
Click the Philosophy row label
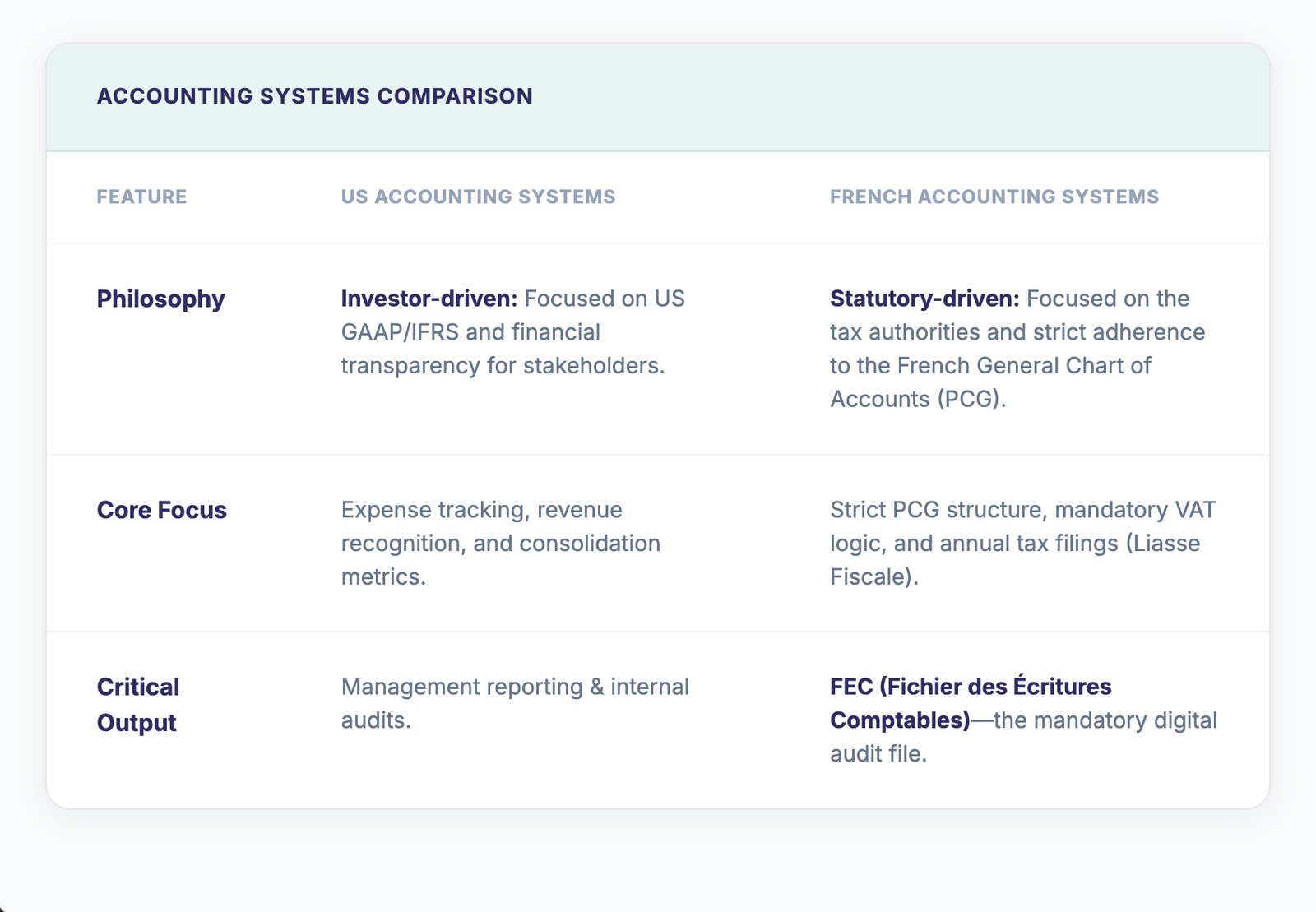160,299
